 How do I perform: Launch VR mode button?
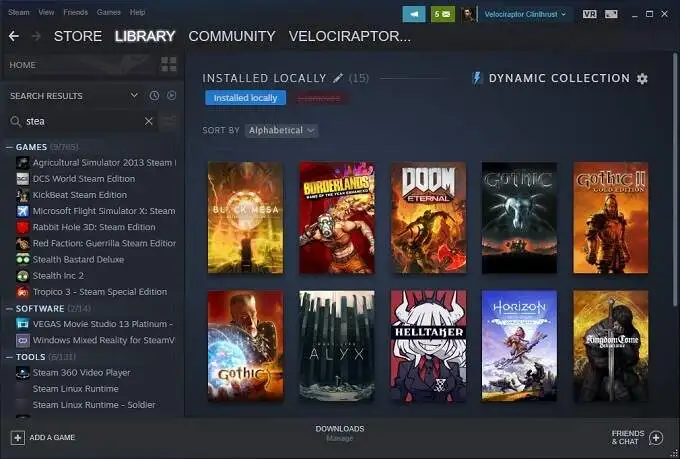[x=589, y=14]
